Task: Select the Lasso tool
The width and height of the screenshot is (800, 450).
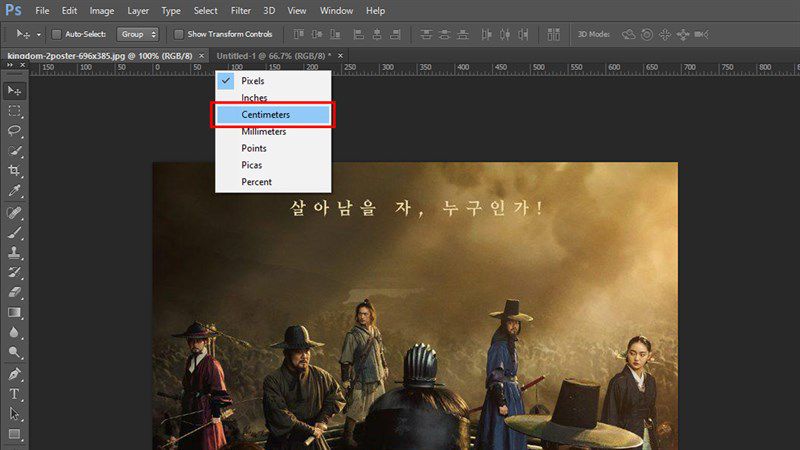Action: [x=14, y=131]
